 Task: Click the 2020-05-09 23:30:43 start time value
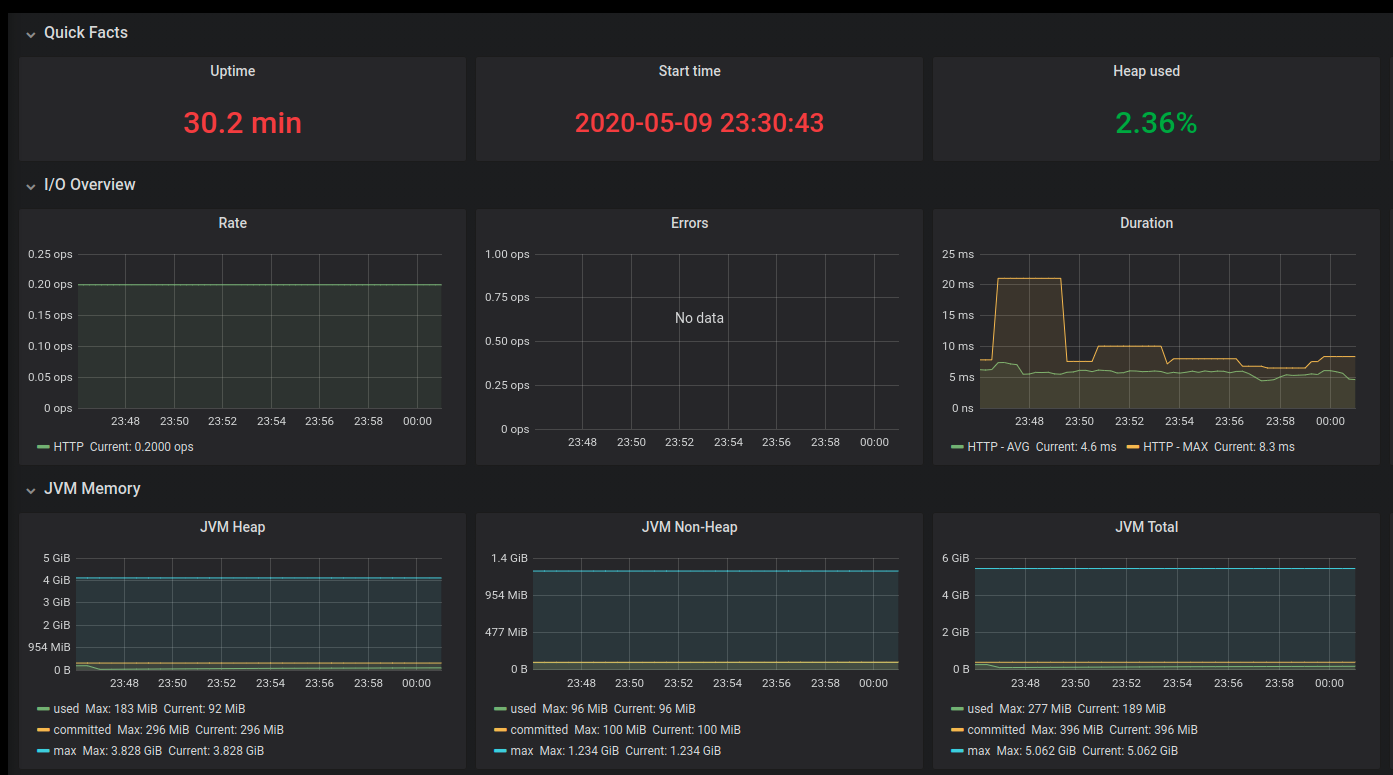[699, 123]
